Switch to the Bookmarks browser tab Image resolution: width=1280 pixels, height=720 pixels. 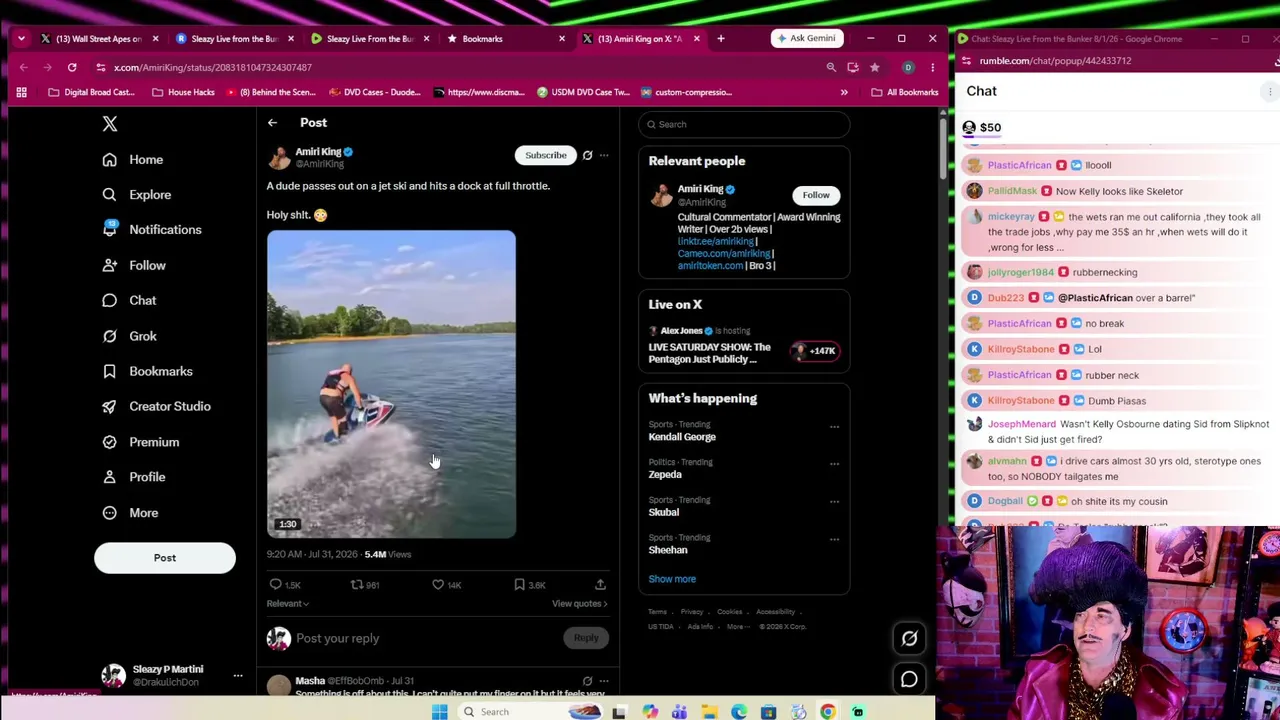point(505,39)
